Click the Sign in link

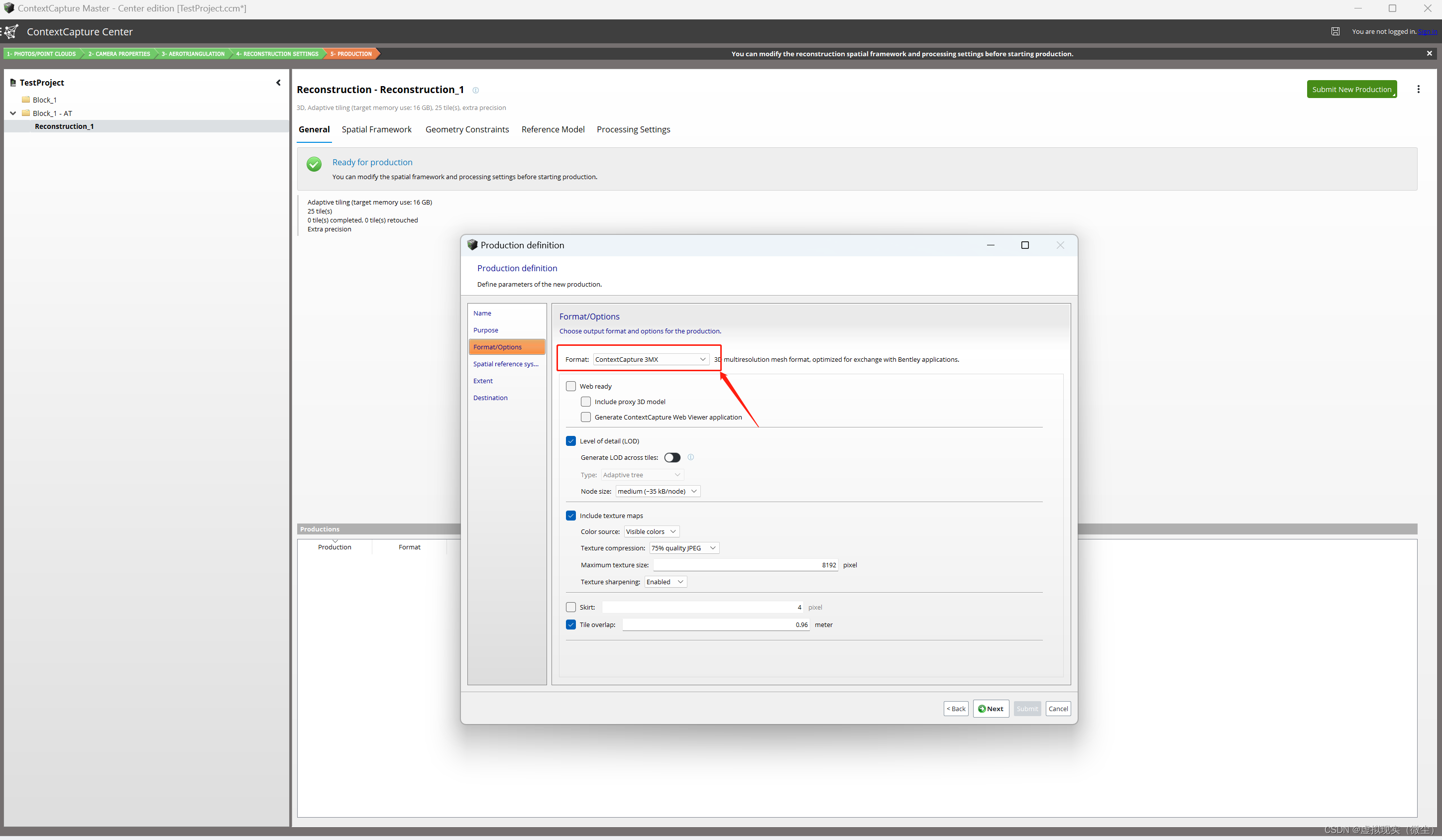point(1427,31)
